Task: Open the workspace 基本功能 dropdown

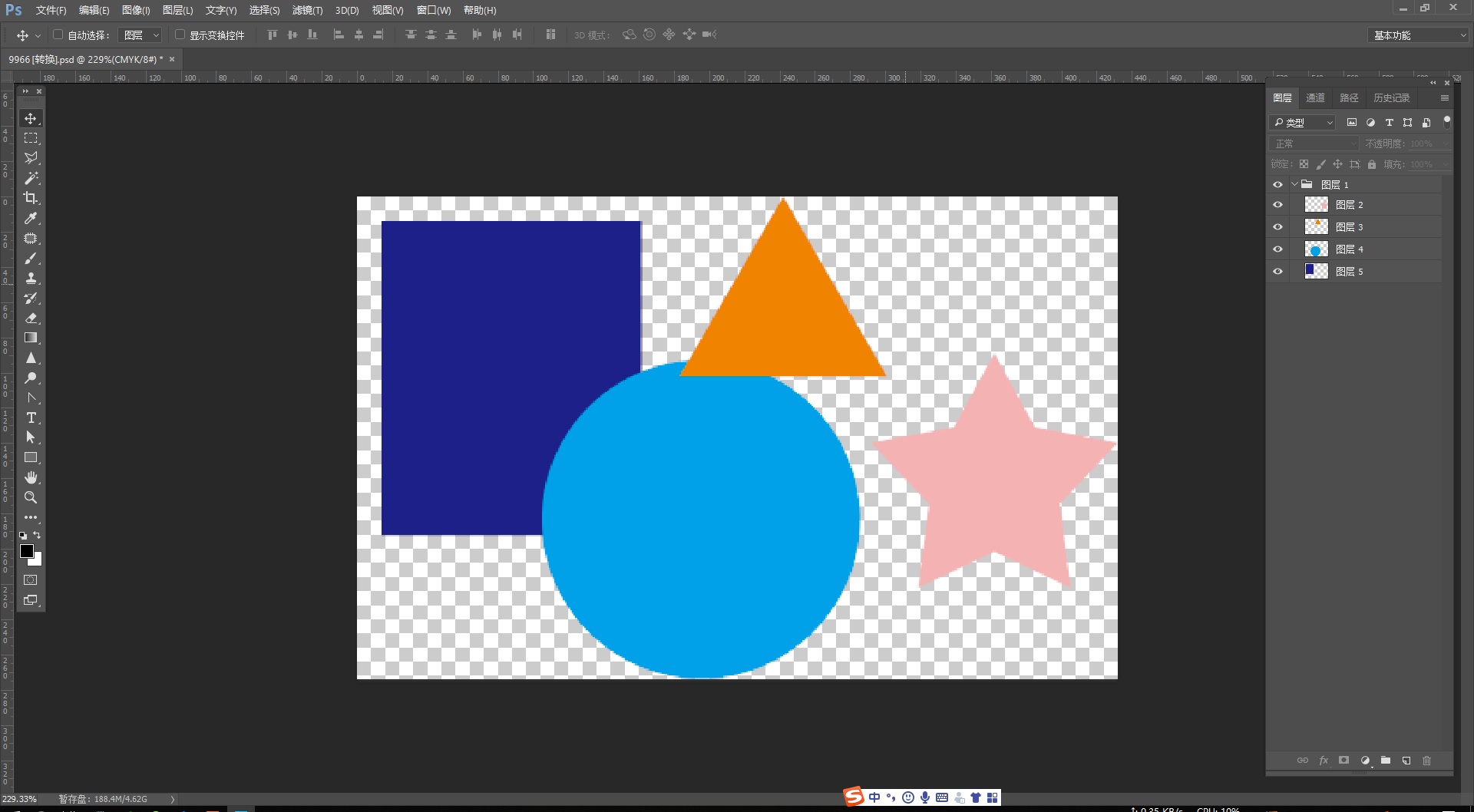Action: 1416,35
